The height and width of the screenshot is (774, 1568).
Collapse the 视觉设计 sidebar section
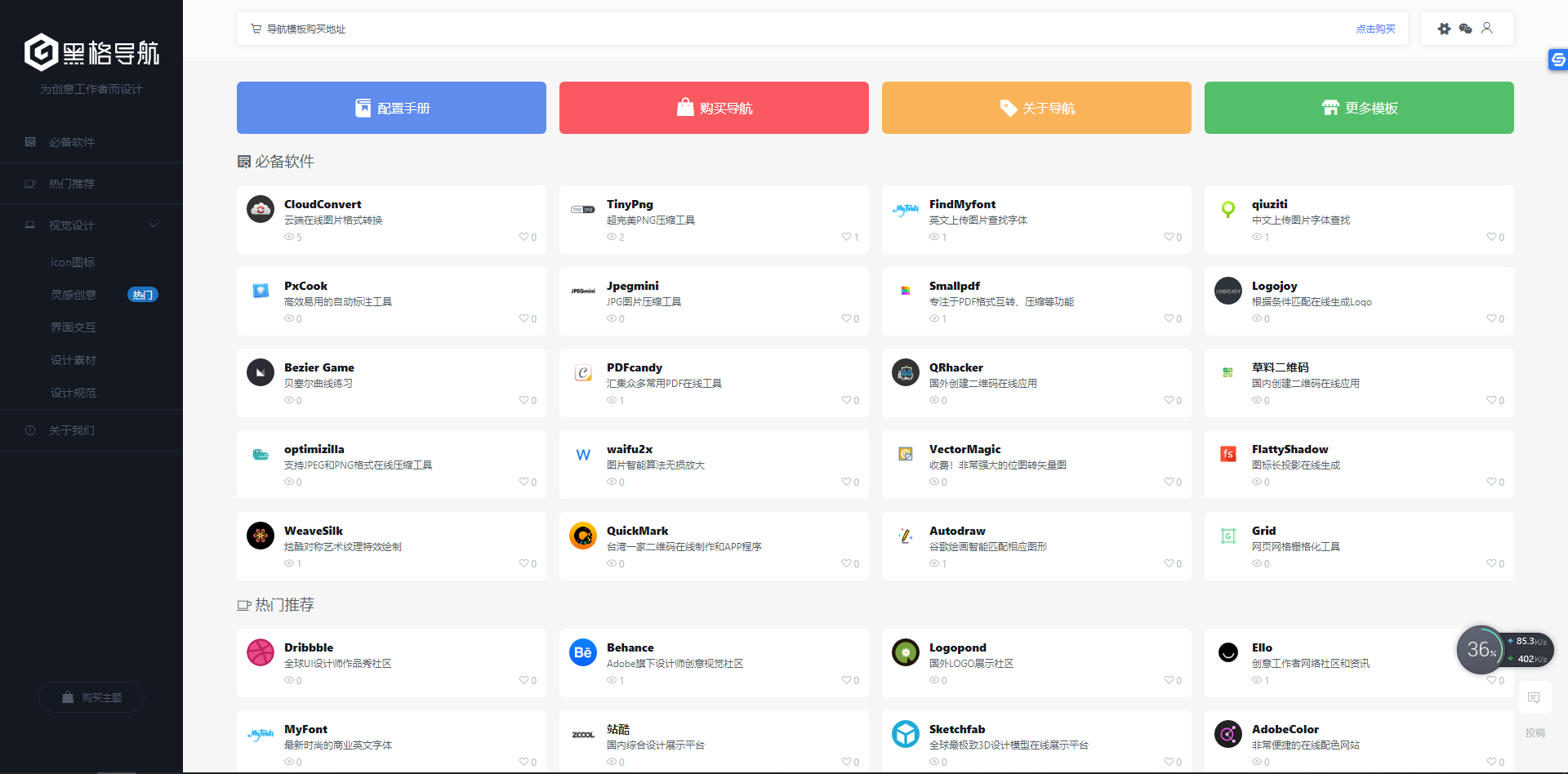click(154, 225)
